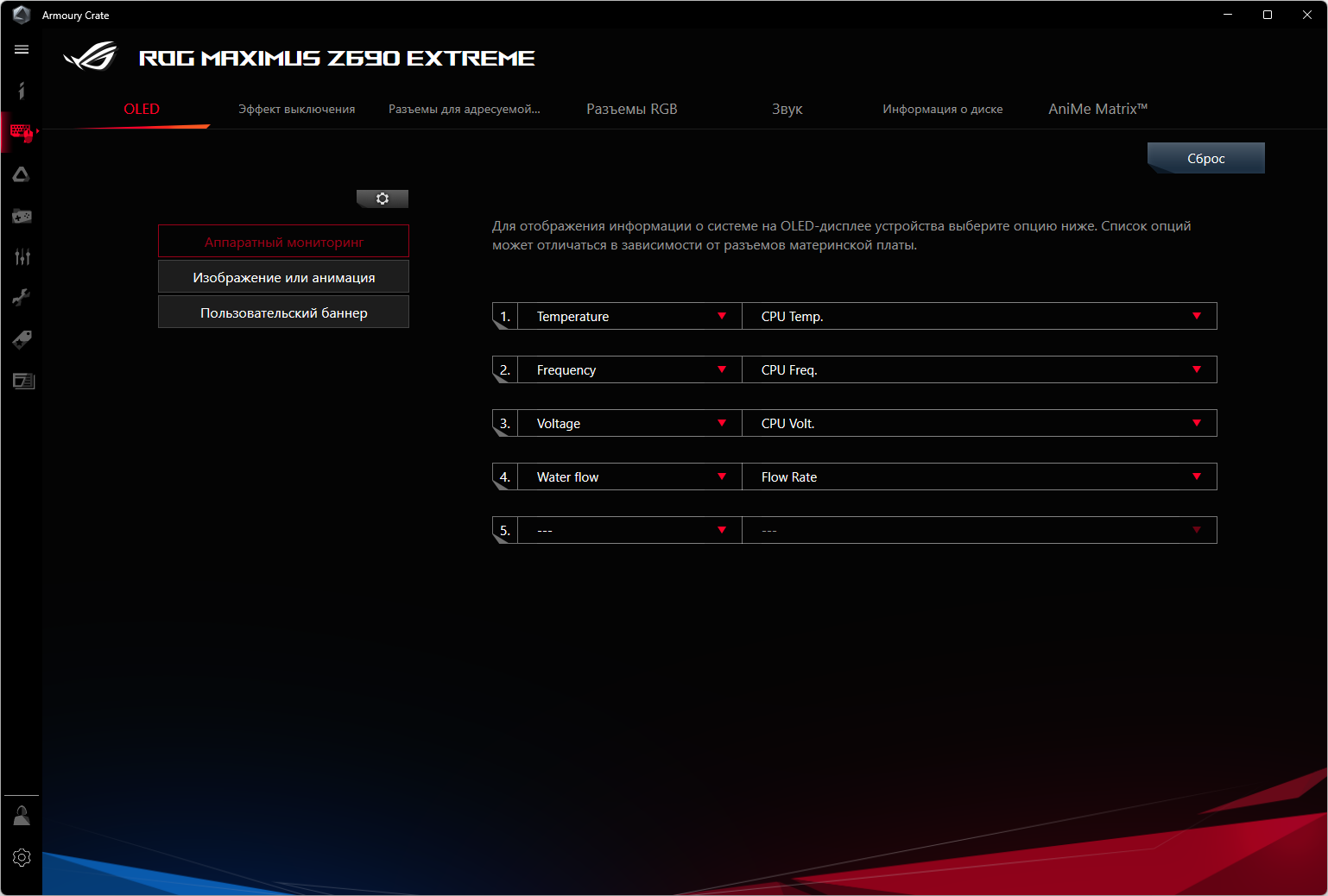1328x896 pixels.
Task: Expand the Temperature category dropdown
Action: (629, 316)
